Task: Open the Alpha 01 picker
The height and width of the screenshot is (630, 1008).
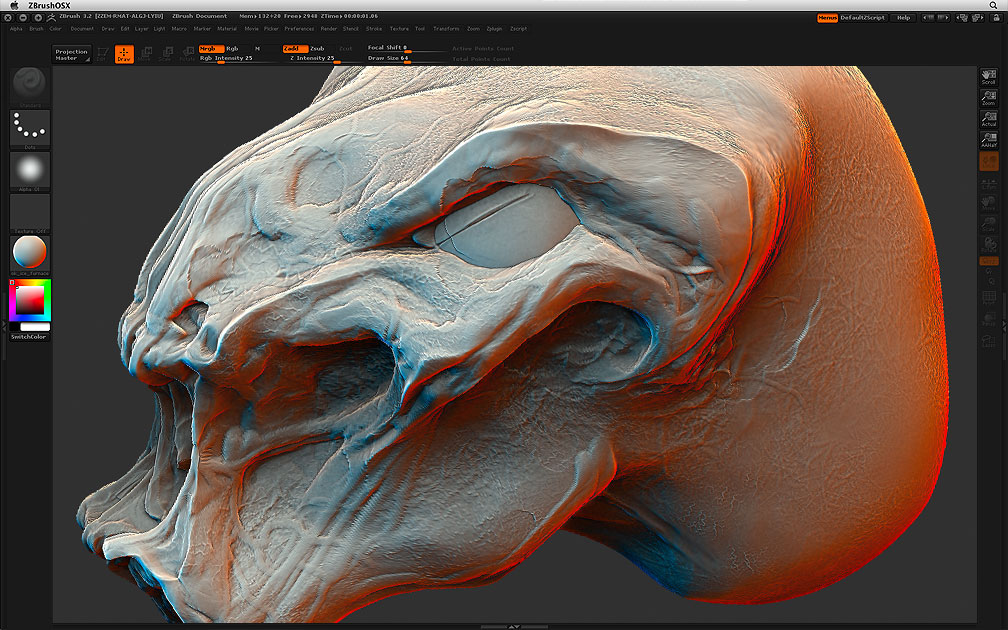Action: pos(30,170)
